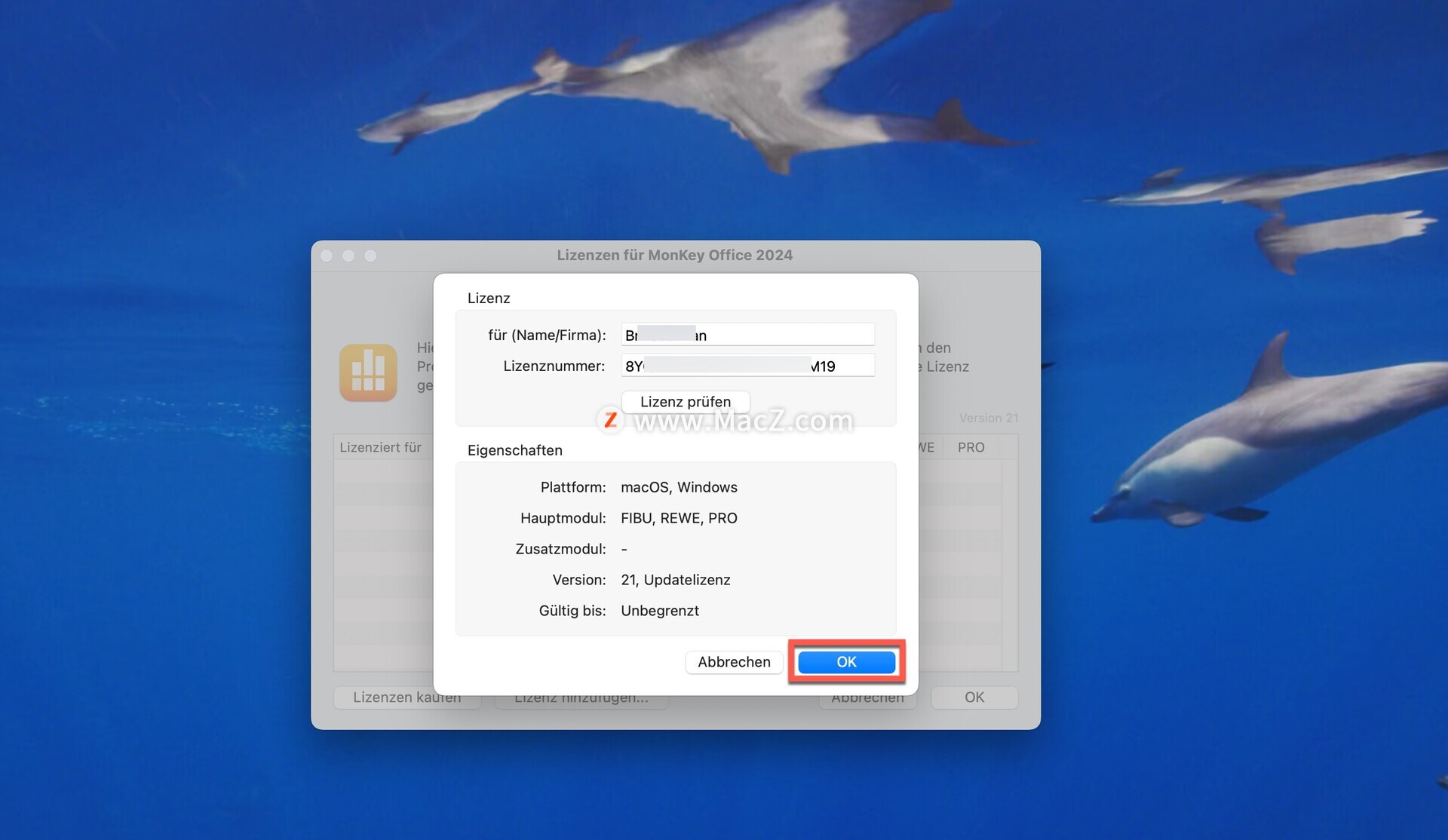Select the macOS, Windows platform value
Viewport: 1448px width, 840px height.
pyautogui.click(x=679, y=487)
